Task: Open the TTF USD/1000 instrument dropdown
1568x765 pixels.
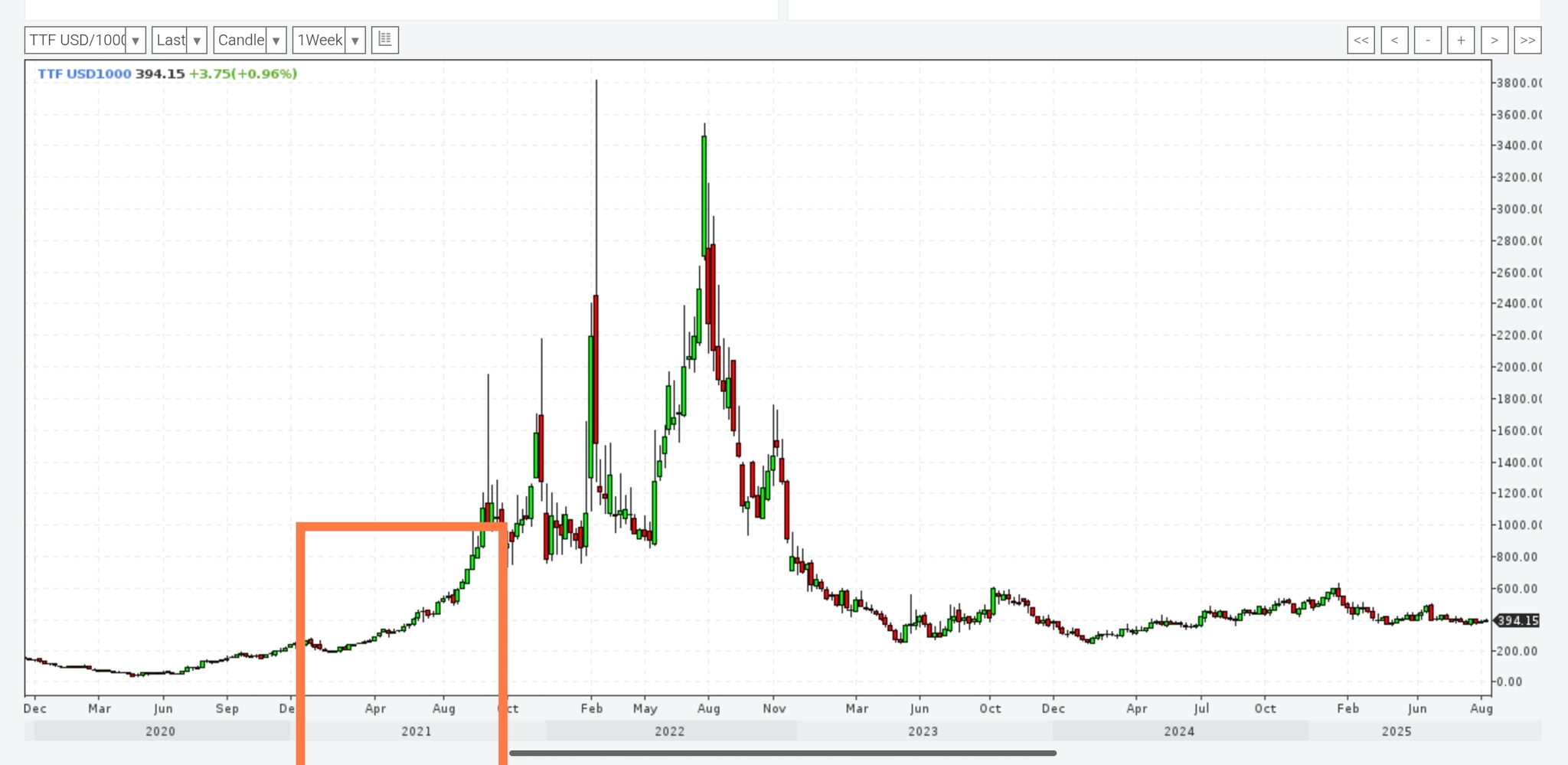Action: point(85,40)
